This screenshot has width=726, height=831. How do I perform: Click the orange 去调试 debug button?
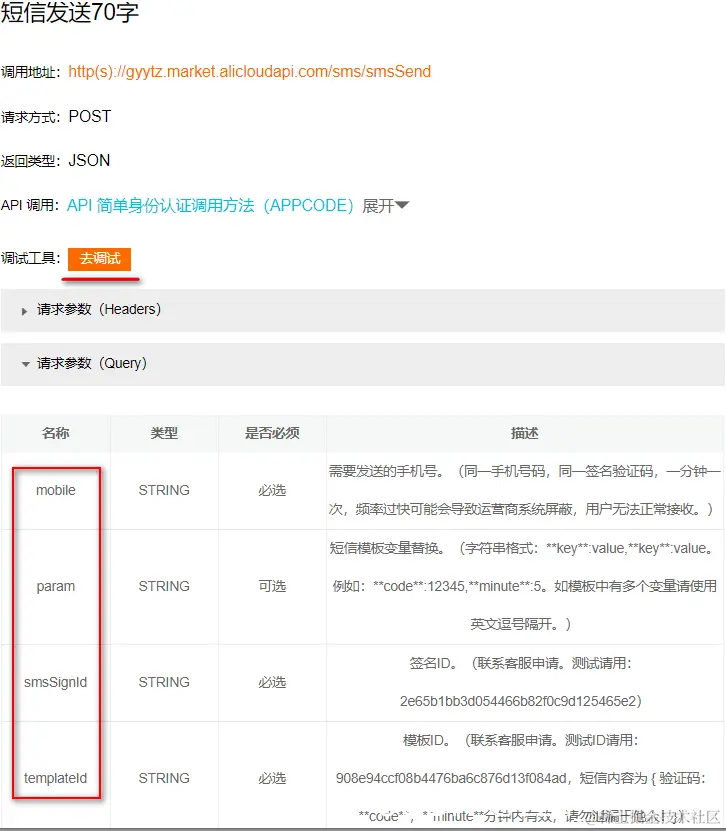click(x=100, y=259)
